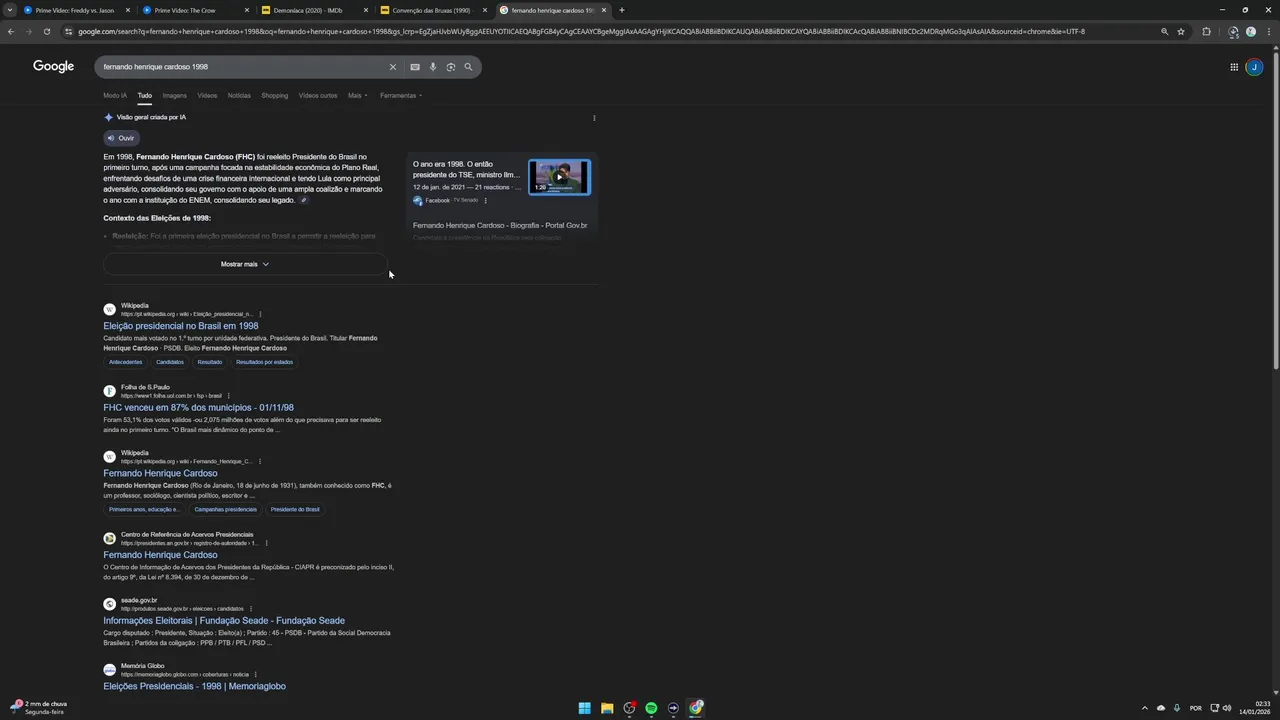Open the Windows Start menu
This screenshot has width=1280, height=720.
pyautogui.click(x=584, y=708)
